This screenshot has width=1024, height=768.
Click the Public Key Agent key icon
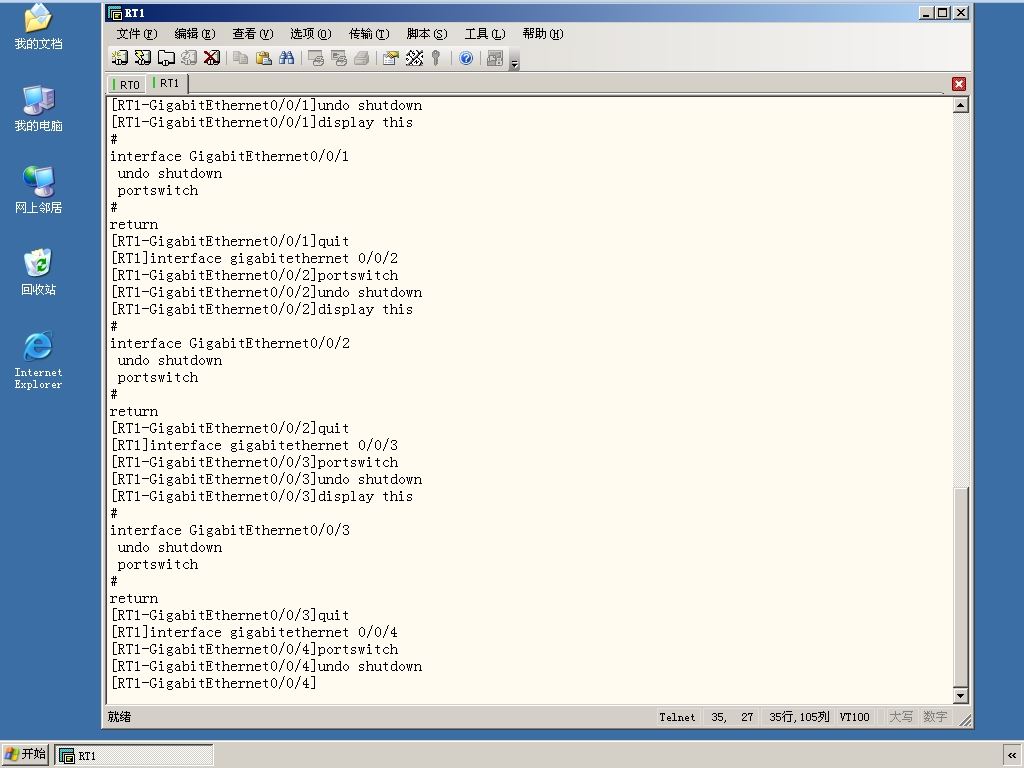point(436,58)
